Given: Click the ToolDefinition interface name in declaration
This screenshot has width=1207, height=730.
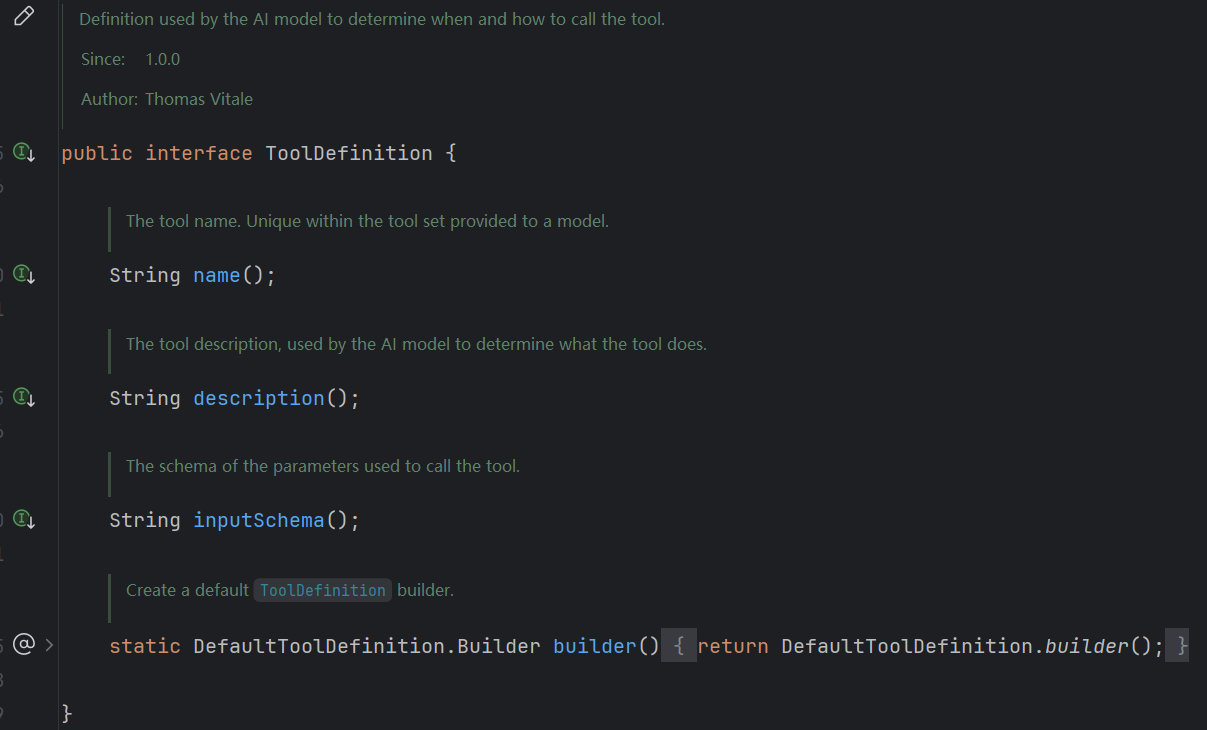Looking at the screenshot, I should pos(349,153).
